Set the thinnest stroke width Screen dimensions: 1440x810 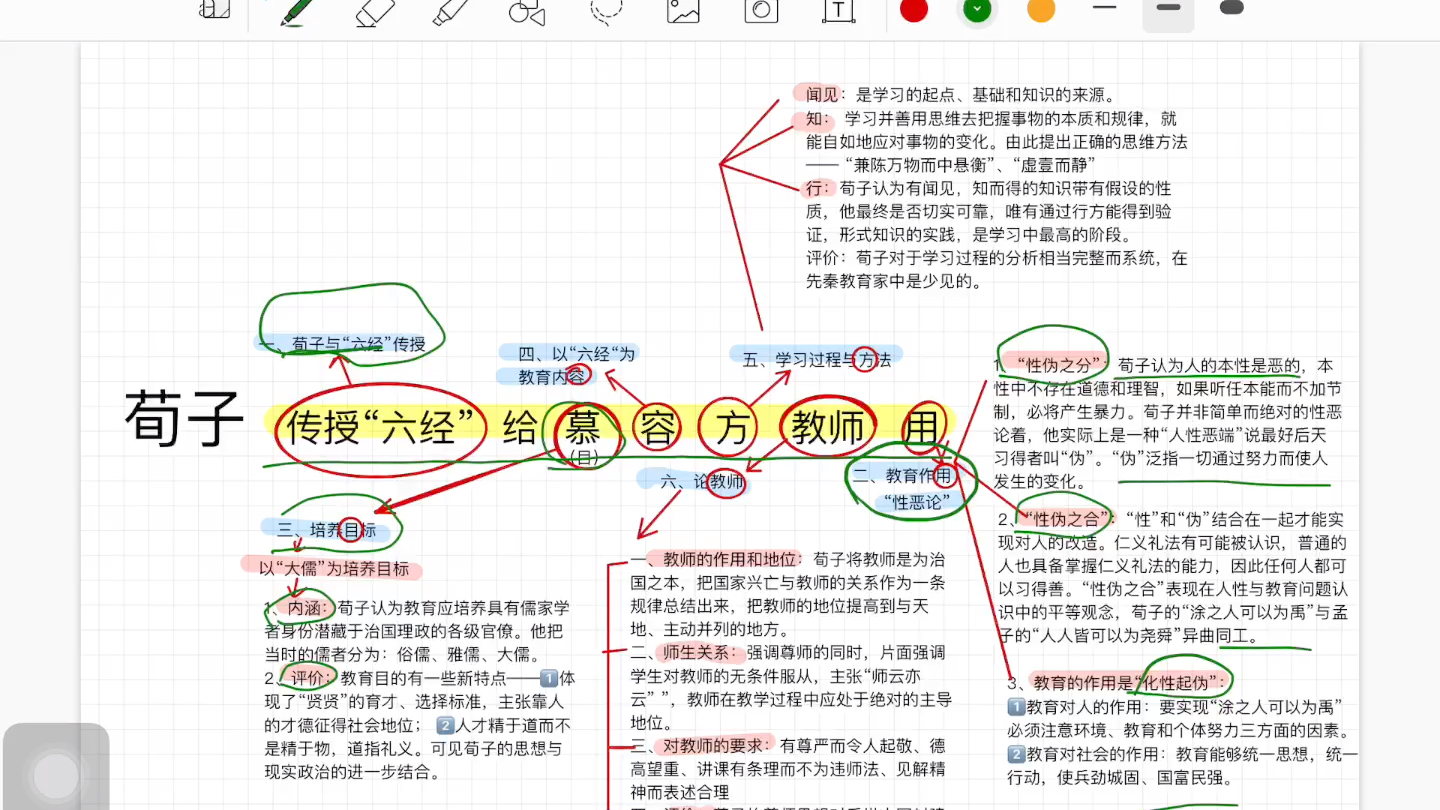pos(1104,8)
